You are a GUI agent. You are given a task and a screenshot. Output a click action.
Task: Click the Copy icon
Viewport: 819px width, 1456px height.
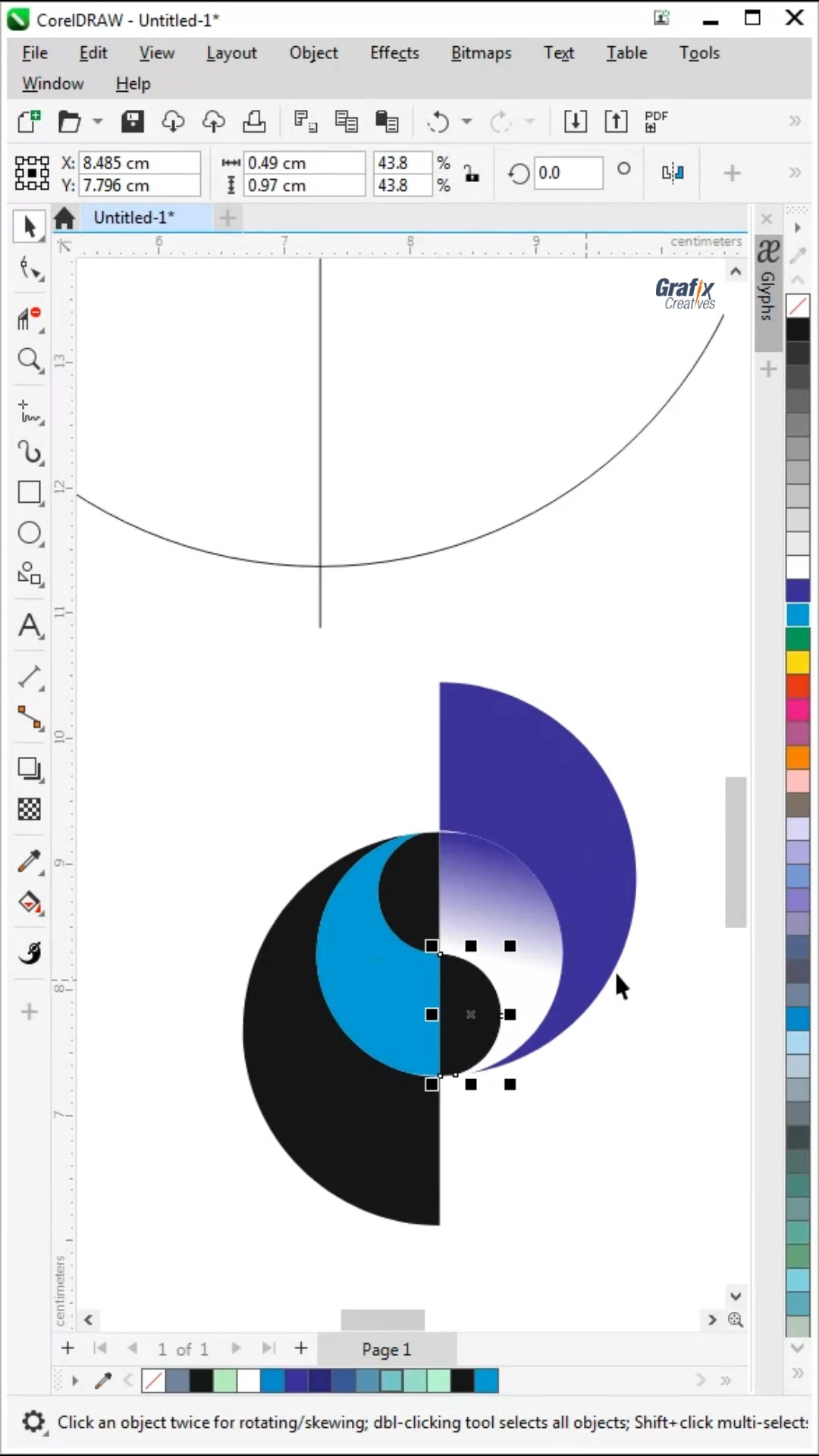click(347, 121)
